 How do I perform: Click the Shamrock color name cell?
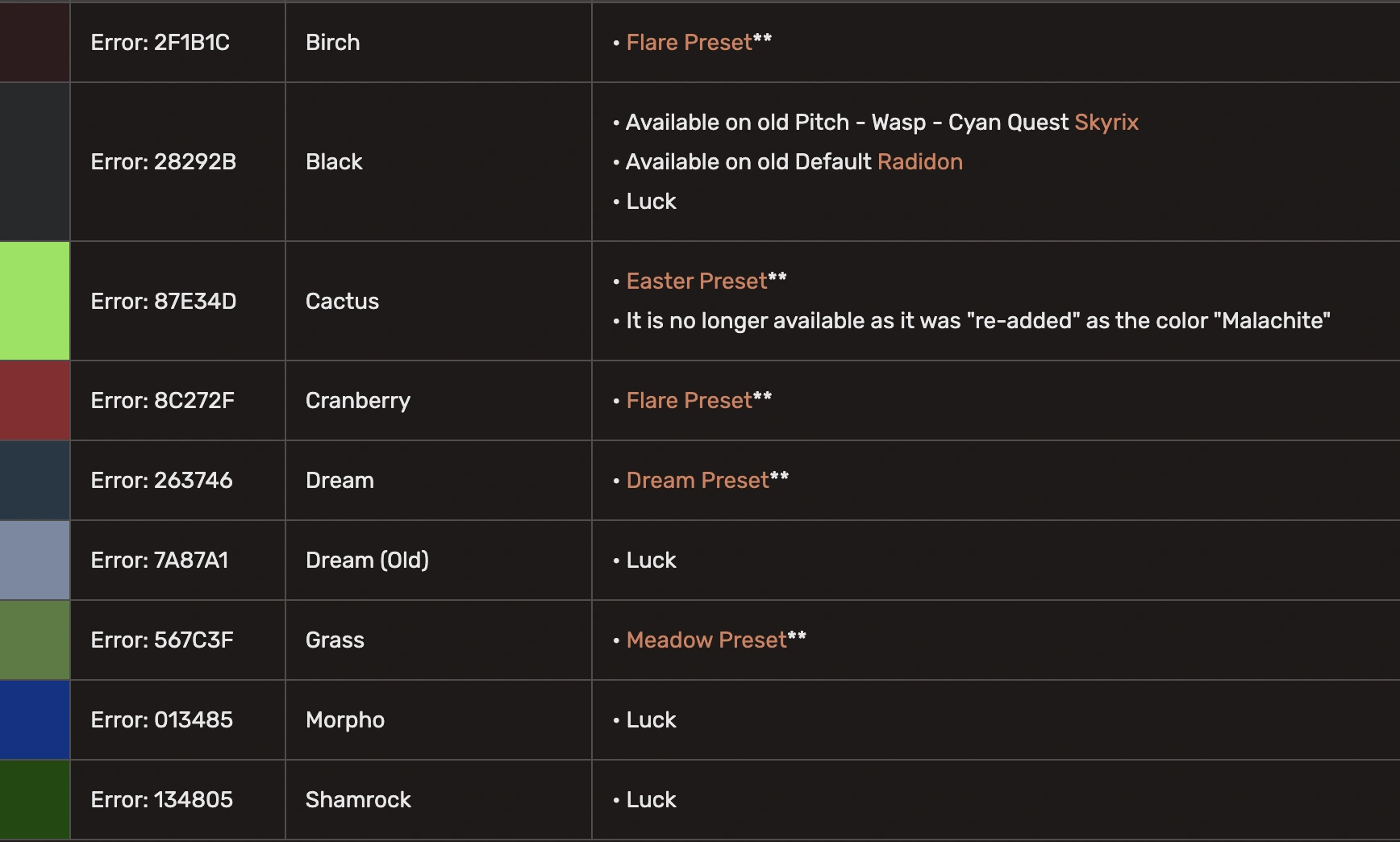click(358, 800)
